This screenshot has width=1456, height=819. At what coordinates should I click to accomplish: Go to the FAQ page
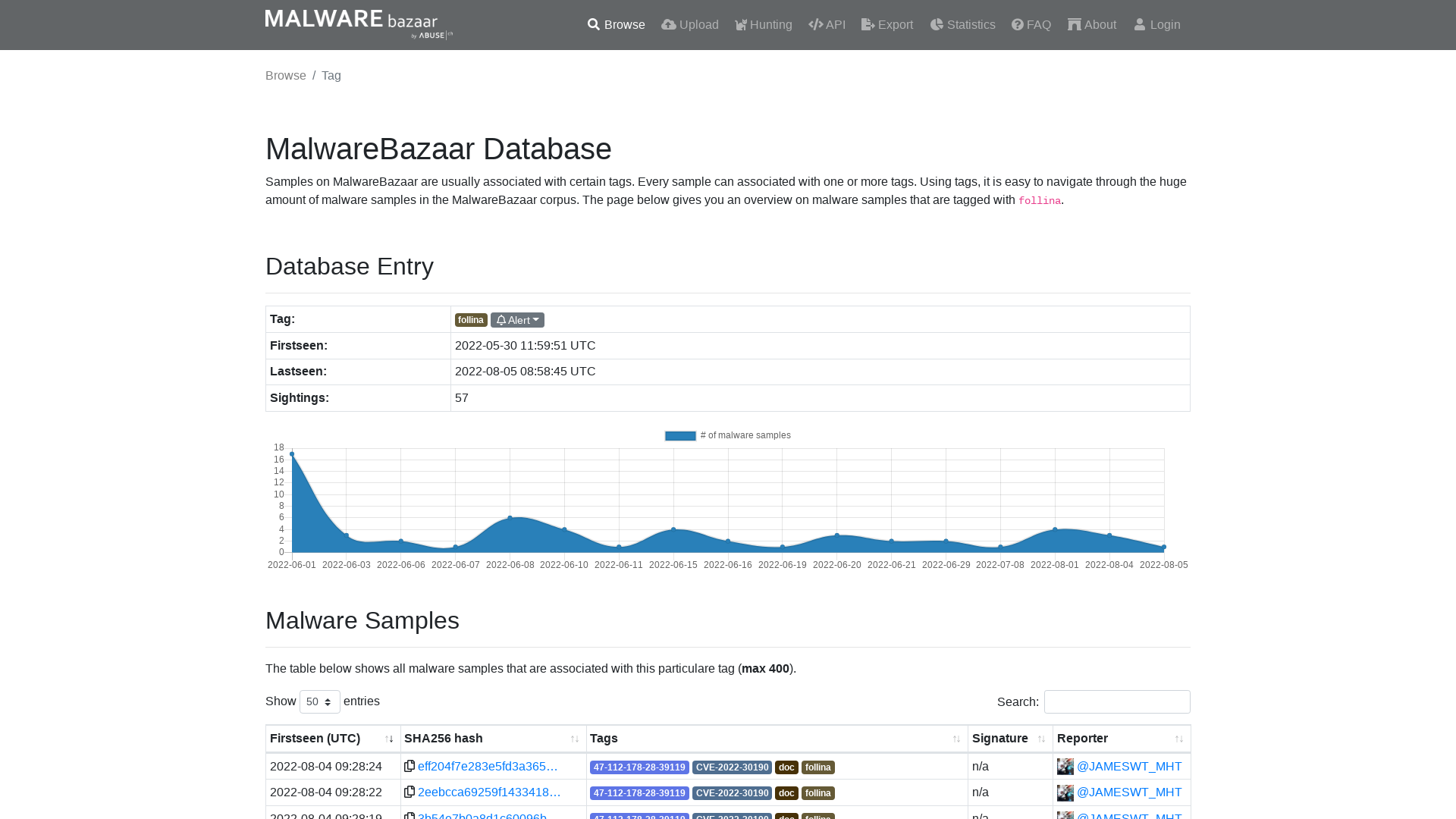pyautogui.click(x=1031, y=25)
